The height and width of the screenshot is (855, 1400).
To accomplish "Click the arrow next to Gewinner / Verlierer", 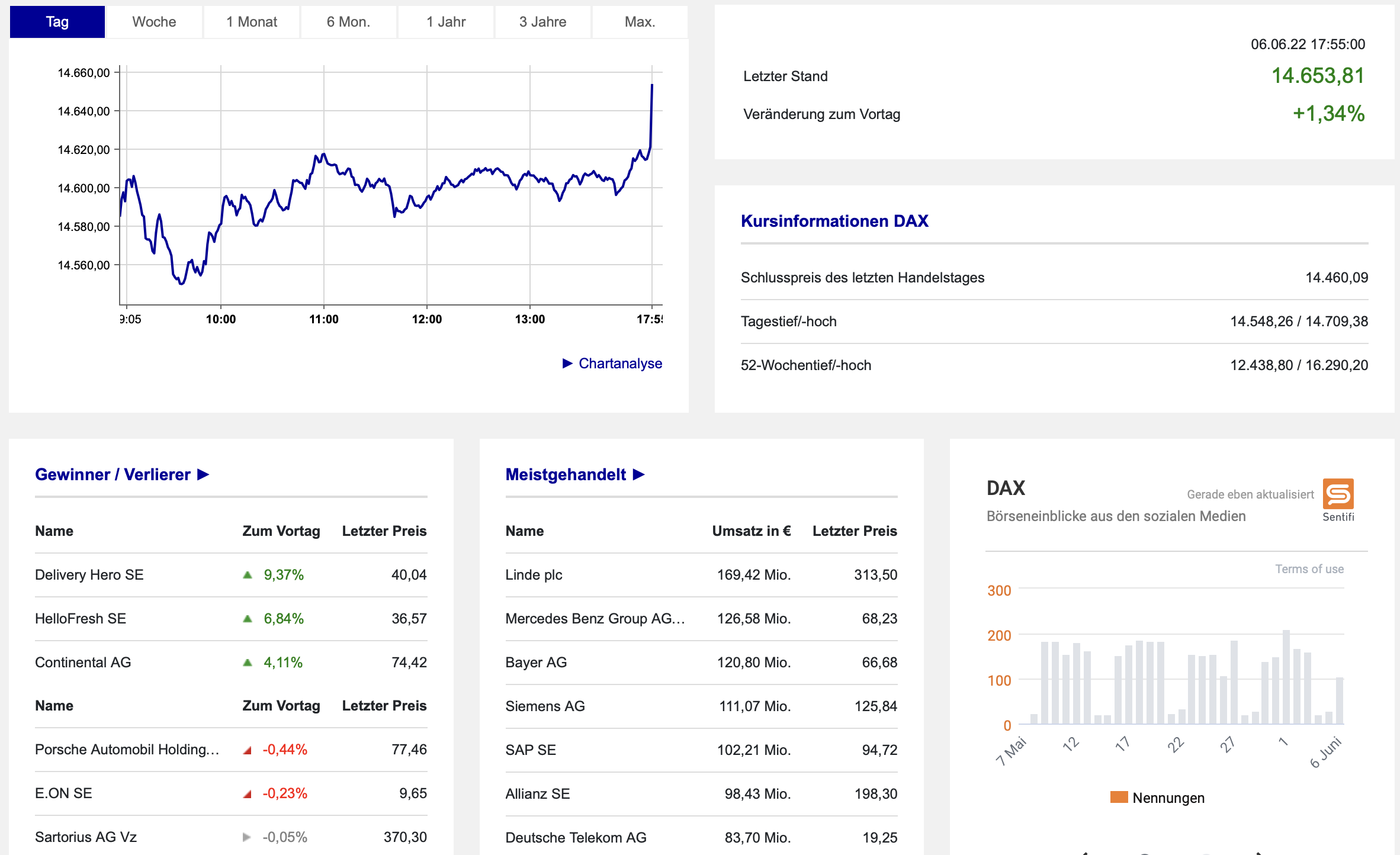I will (x=203, y=474).
